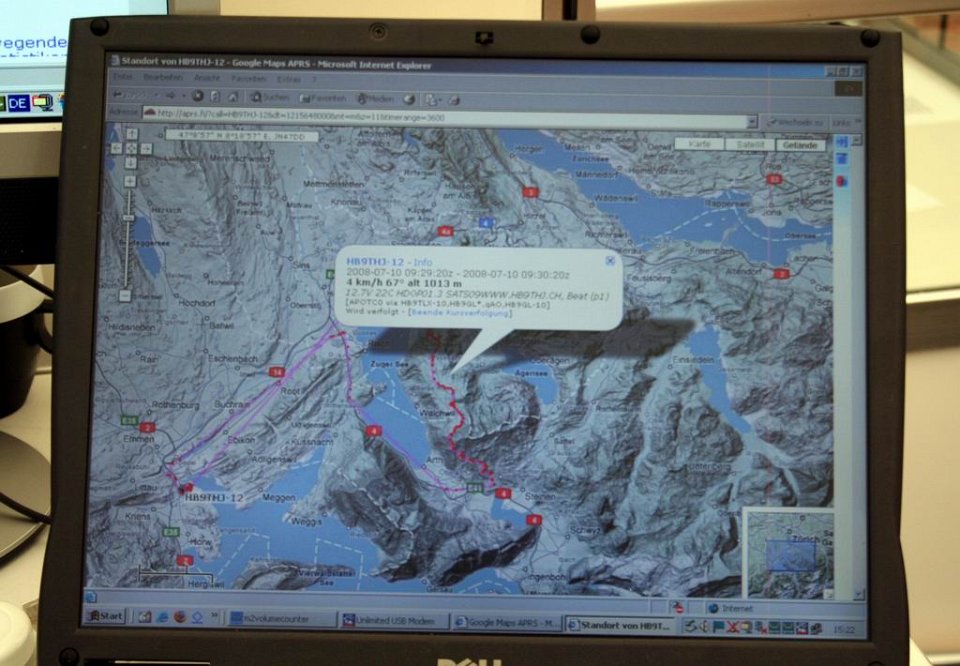
Task: Close the station info popup
Action: click(x=610, y=261)
